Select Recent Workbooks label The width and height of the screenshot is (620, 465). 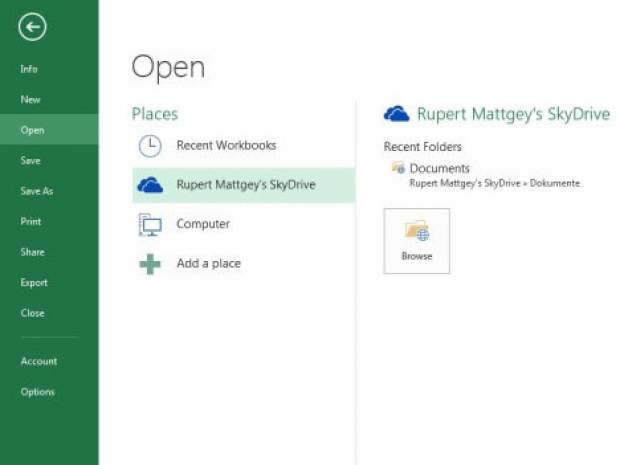[x=226, y=146]
